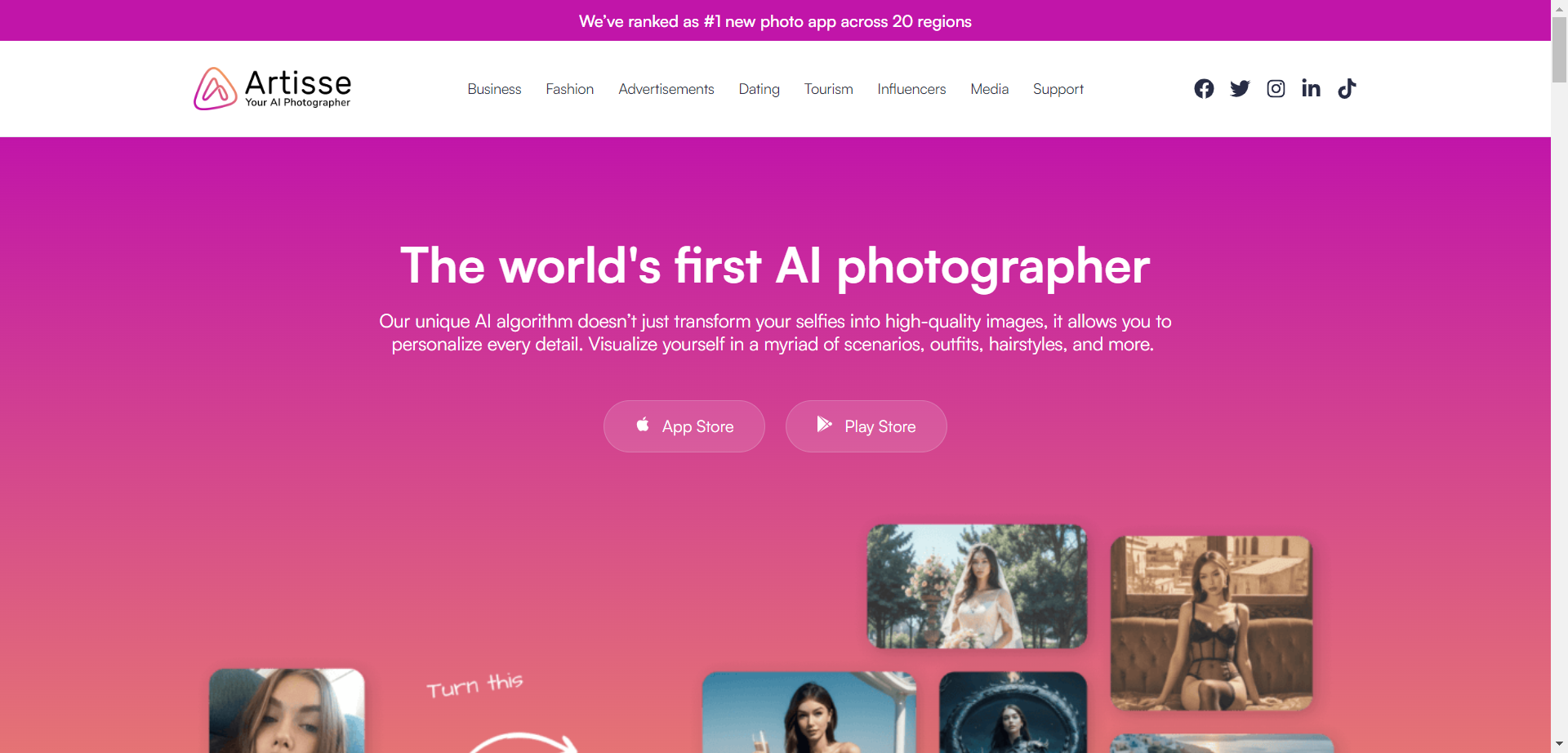Screen dimensions: 1568x753
Task: Open the Tourism navigation link
Action: coord(828,89)
